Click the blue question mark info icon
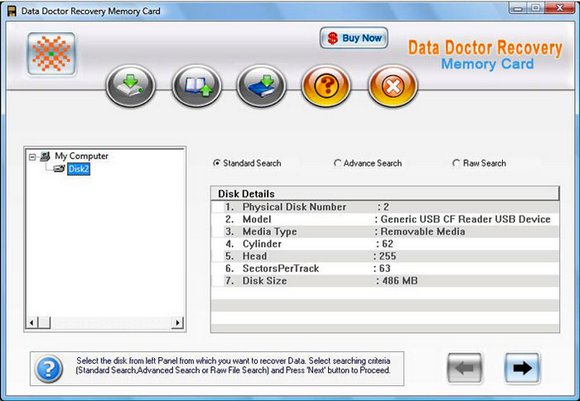Screen dimensions: 580x401 pos(49,368)
